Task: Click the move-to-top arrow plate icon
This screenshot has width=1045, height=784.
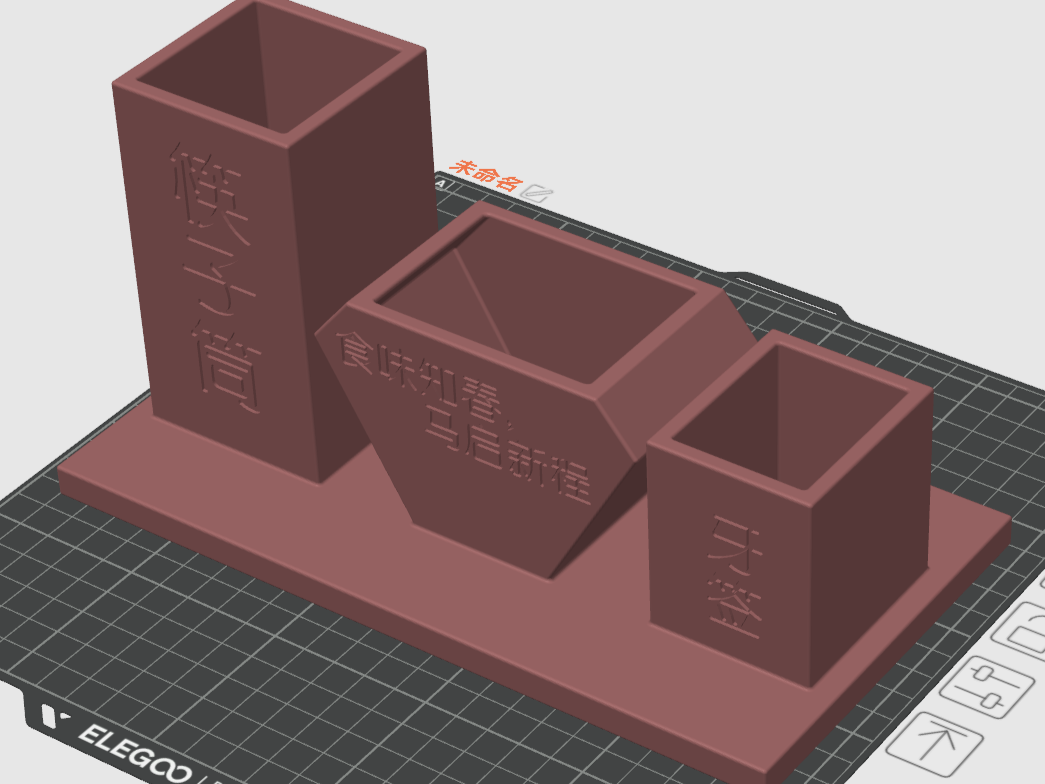Action: point(935,743)
